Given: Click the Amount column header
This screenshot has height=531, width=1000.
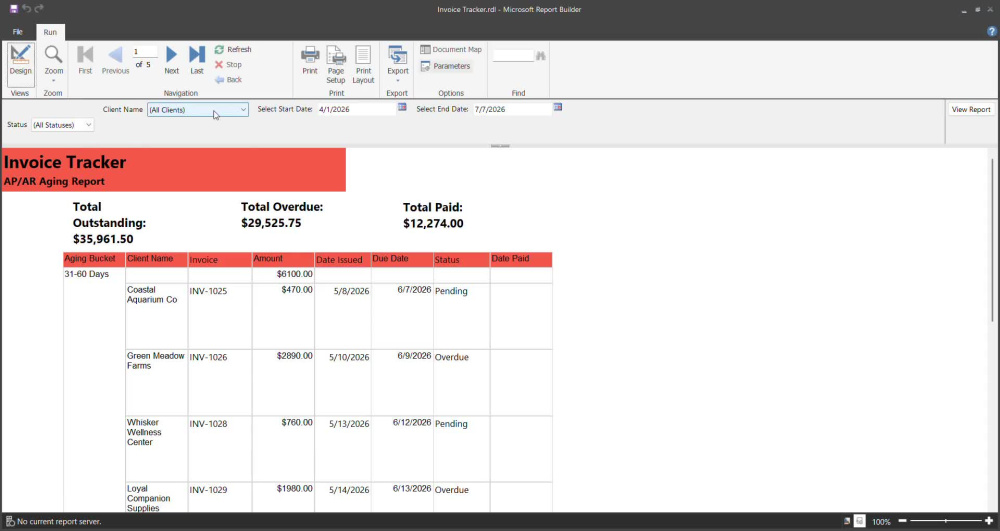Looking at the screenshot, I should pos(283,259).
